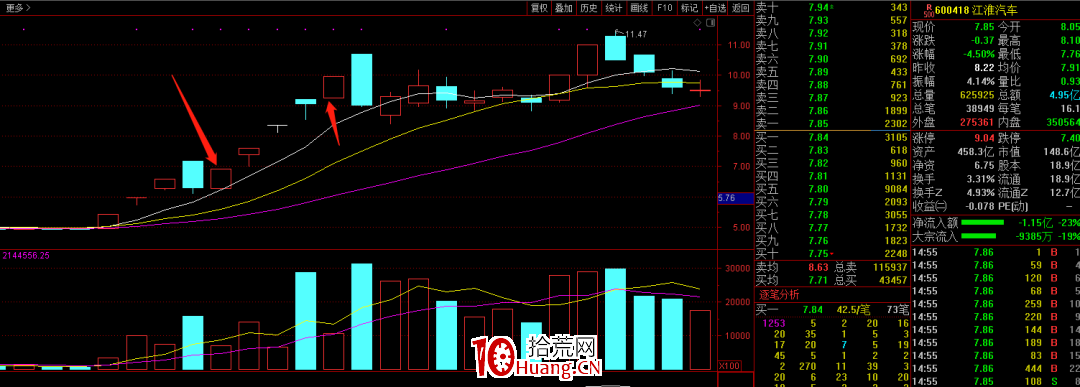Click the 昨收 8.22 value
The width and height of the screenshot is (1080, 387).
[984, 67]
